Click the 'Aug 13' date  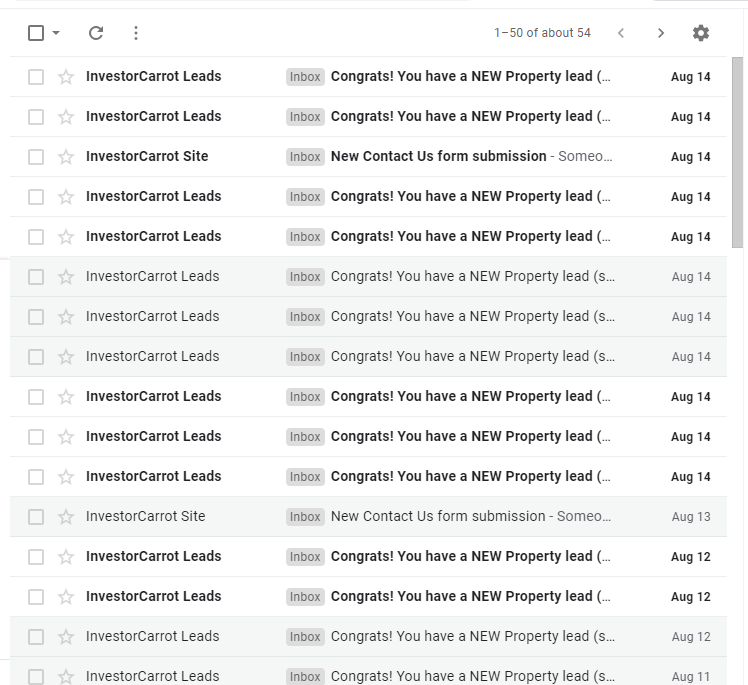click(x=691, y=517)
